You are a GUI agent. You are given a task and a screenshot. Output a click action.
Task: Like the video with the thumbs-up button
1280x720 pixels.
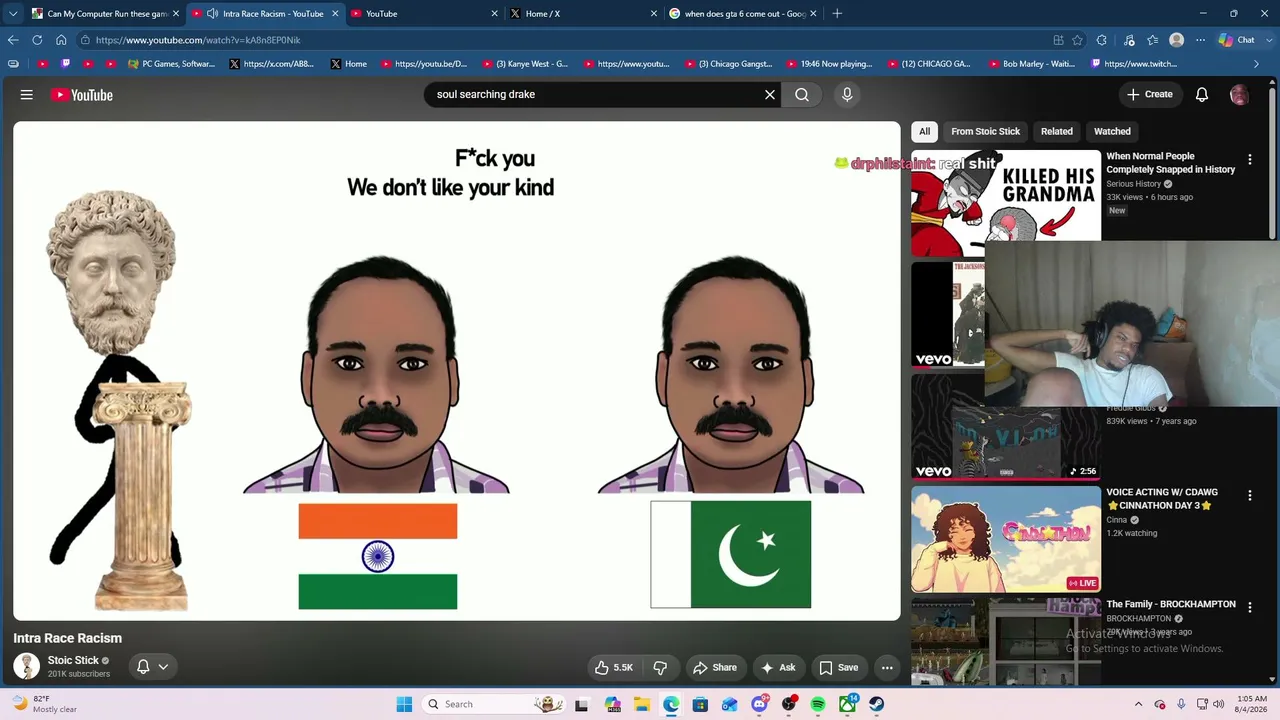(614, 667)
